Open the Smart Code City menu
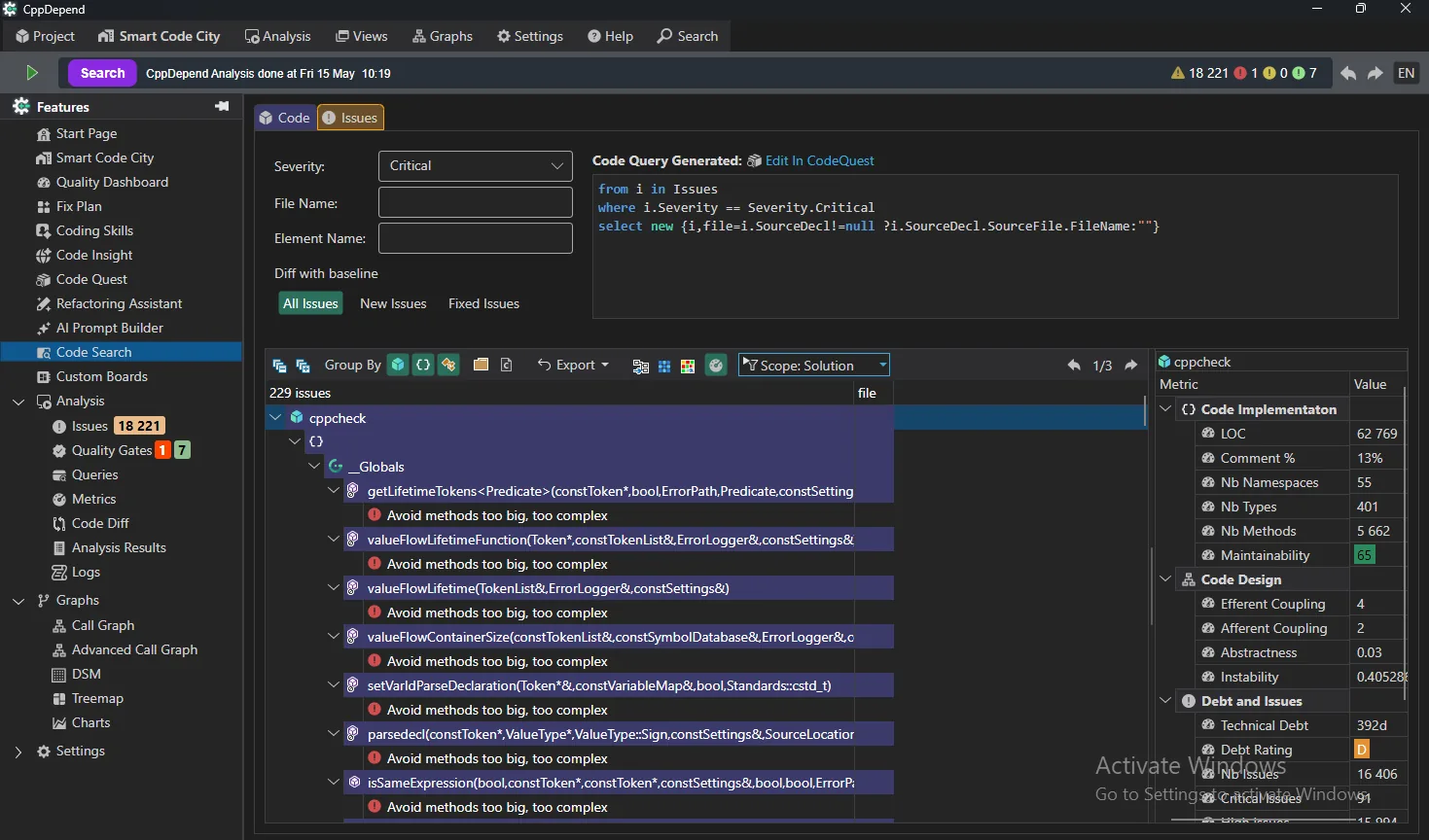This screenshot has width=1429, height=840. [160, 36]
